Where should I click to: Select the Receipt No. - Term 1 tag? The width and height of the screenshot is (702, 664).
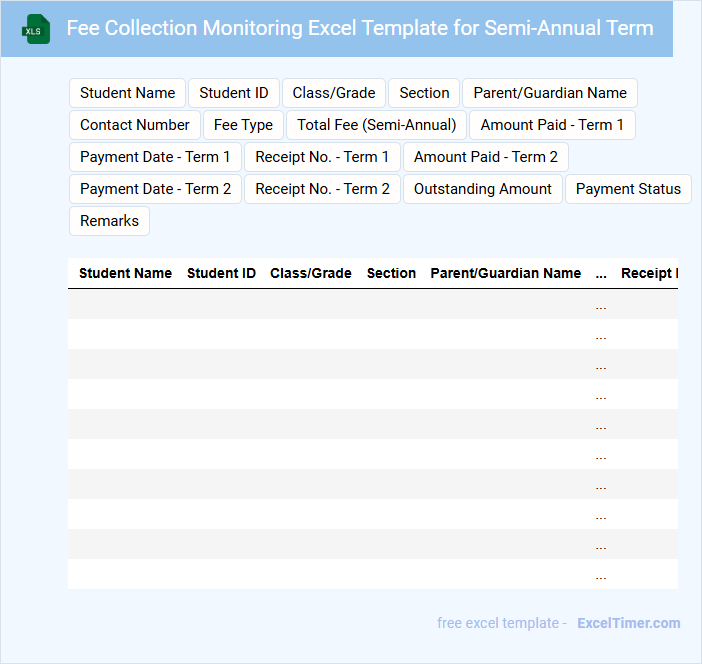coord(322,157)
